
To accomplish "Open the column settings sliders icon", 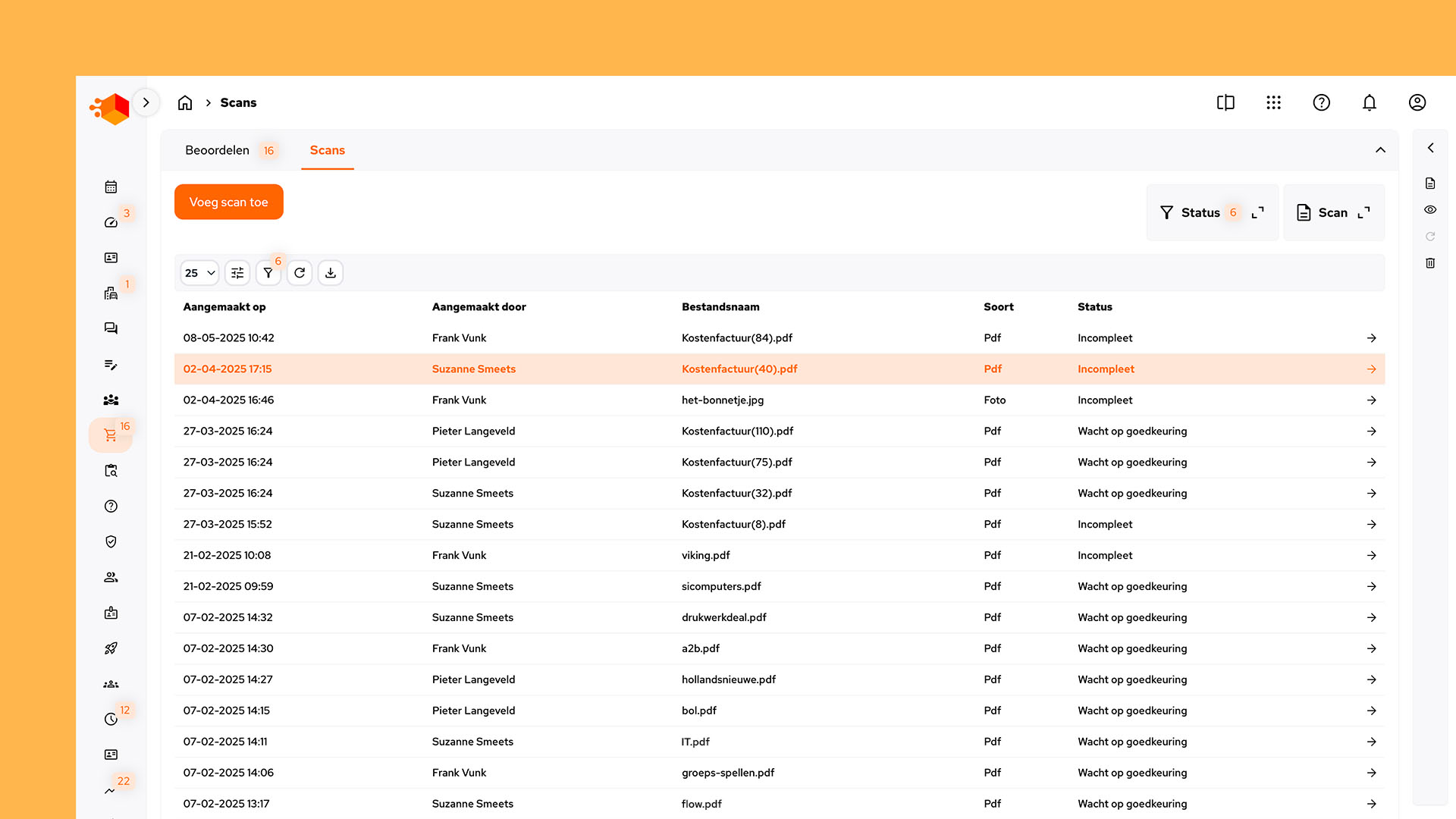I will 237,273.
